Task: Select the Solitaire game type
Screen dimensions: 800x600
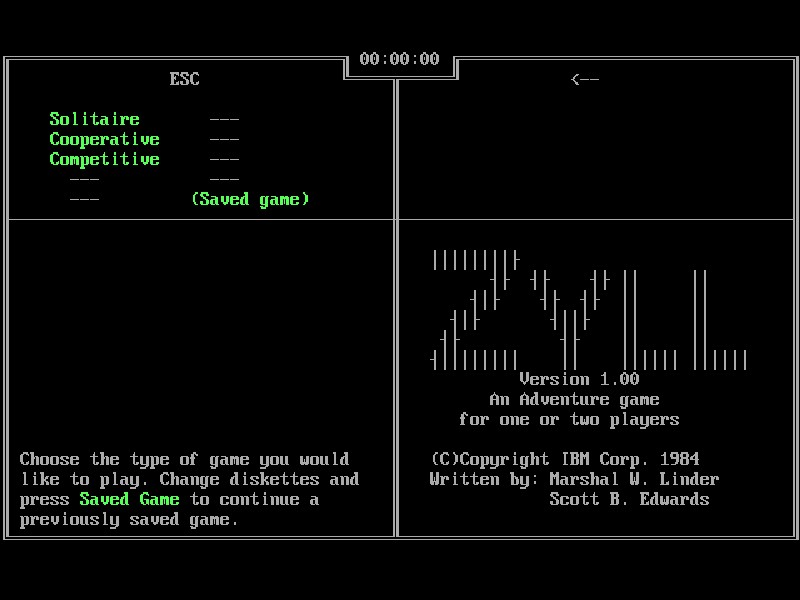Action: tap(94, 119)
